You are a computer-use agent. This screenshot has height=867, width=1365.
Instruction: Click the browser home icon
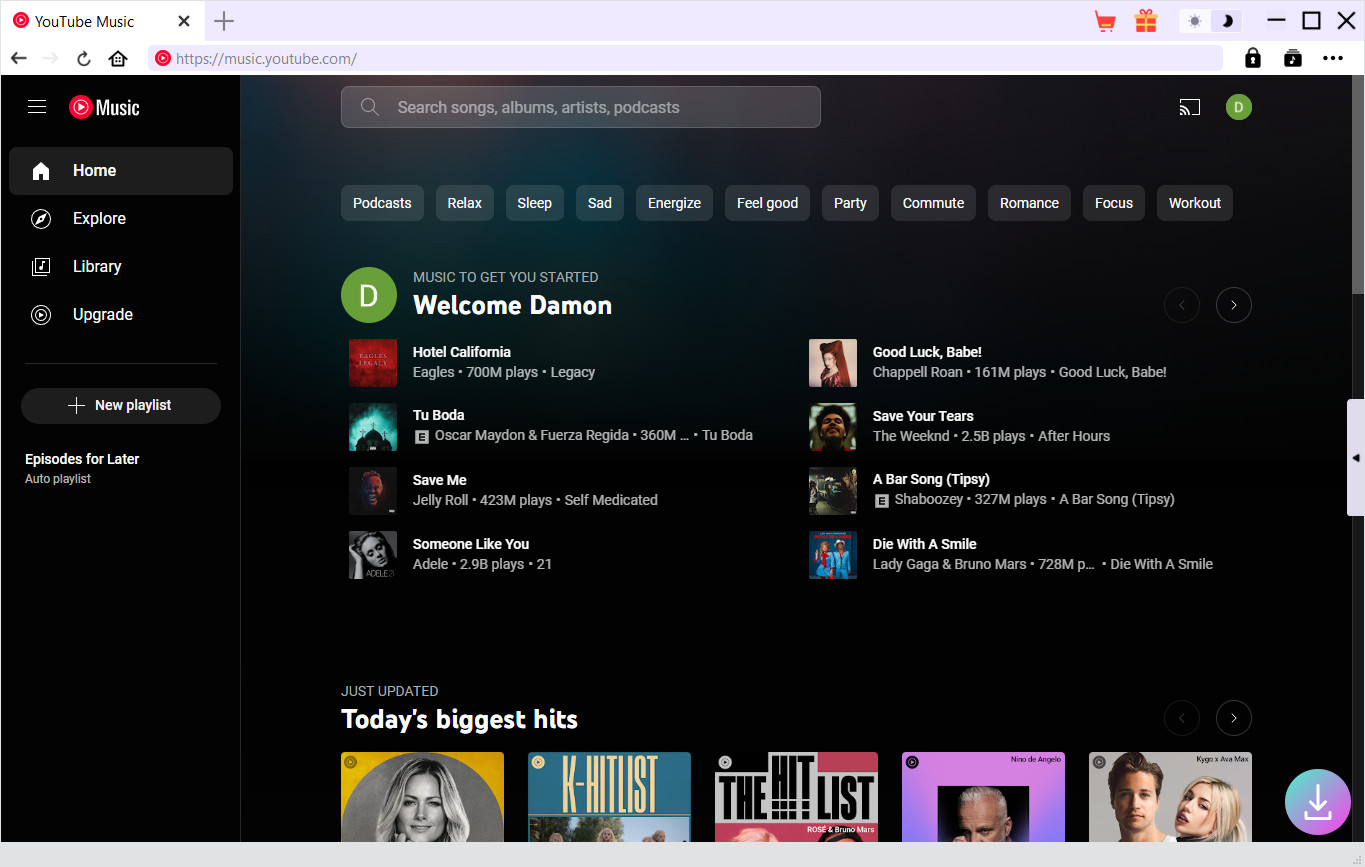click(x=118, y=58)
